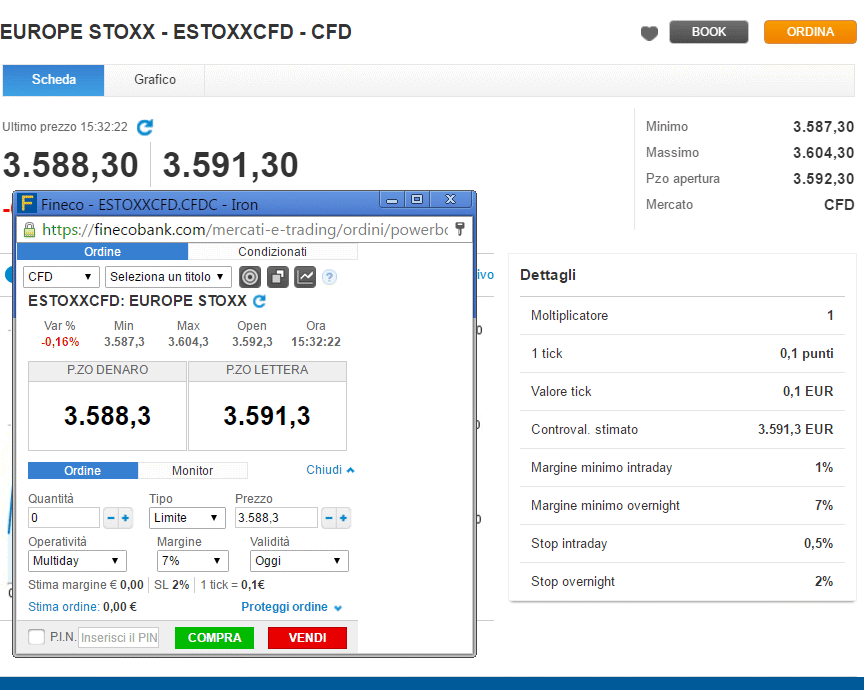The height and width of the screenshot is (690, 864).
Task: Maximize the Fineco popup window
Action: tap(417, 200)
